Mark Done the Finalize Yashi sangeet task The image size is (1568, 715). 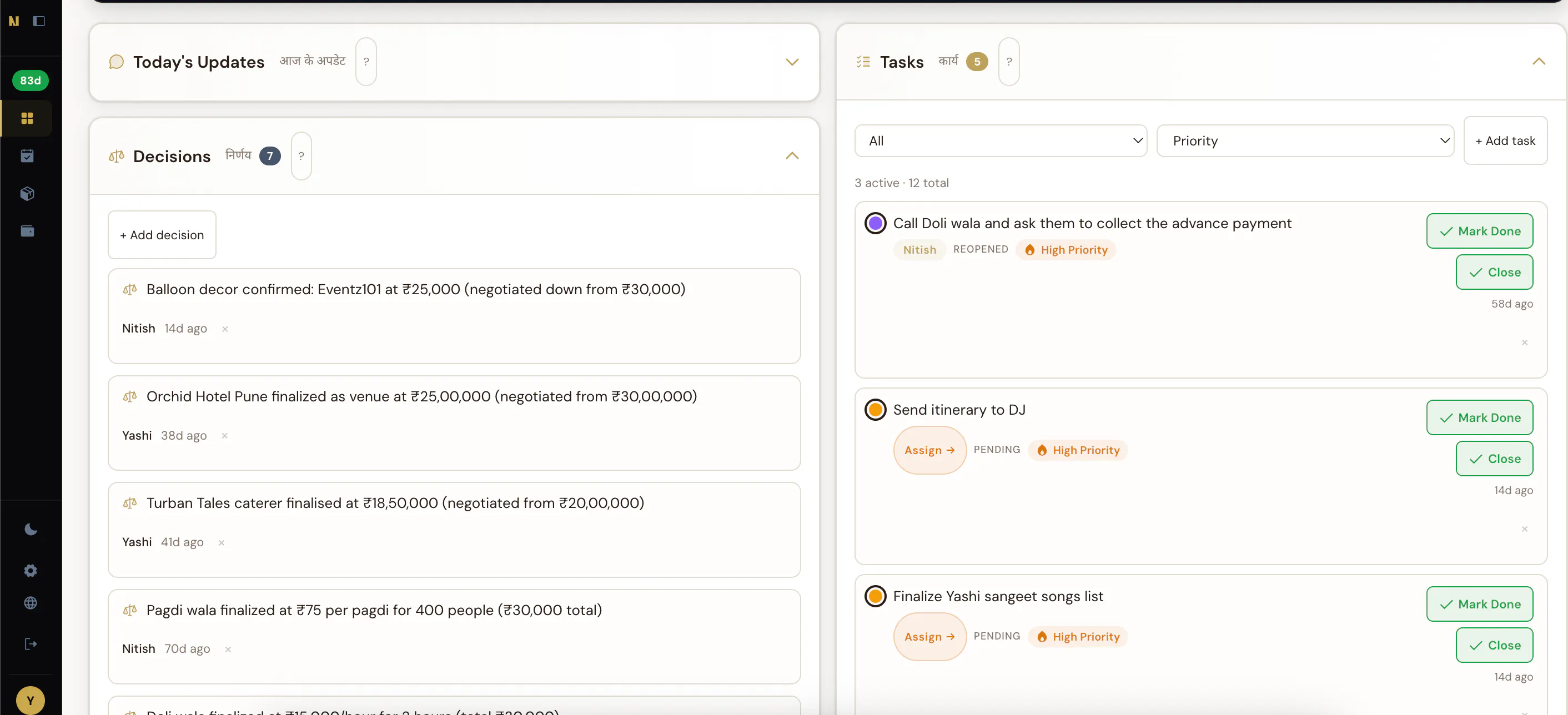coord(1480,604)
